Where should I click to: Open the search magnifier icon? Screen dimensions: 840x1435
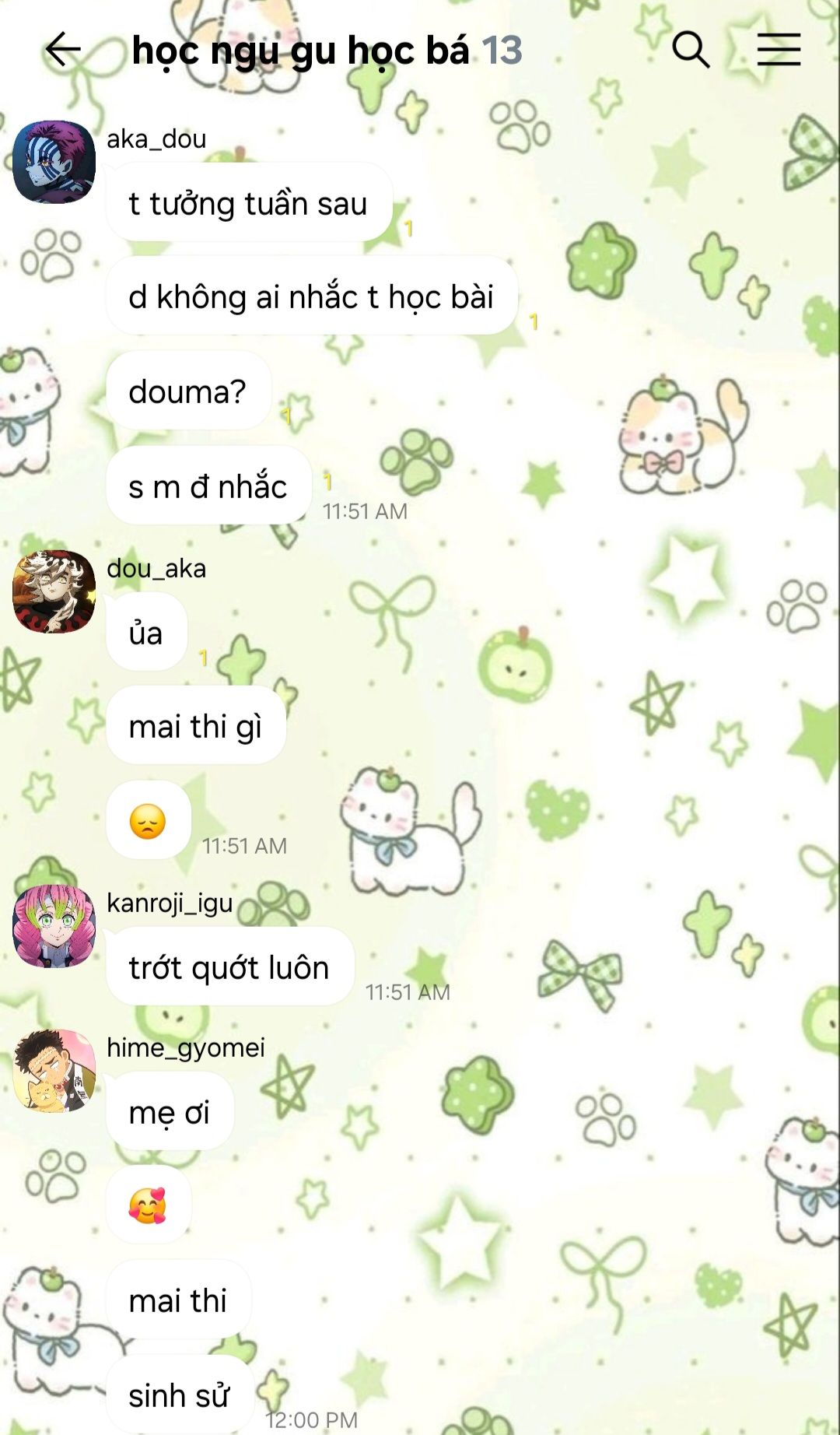[x=691, y=50]
